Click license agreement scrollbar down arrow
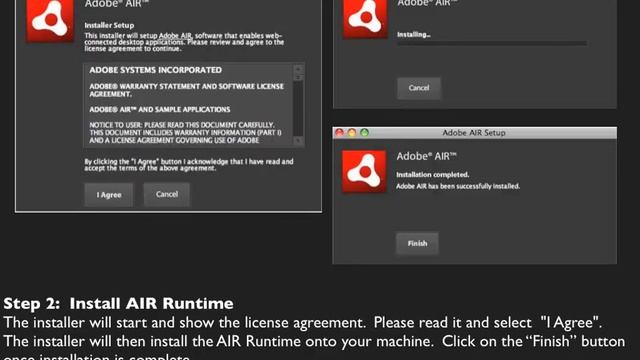 pos(298,141)
